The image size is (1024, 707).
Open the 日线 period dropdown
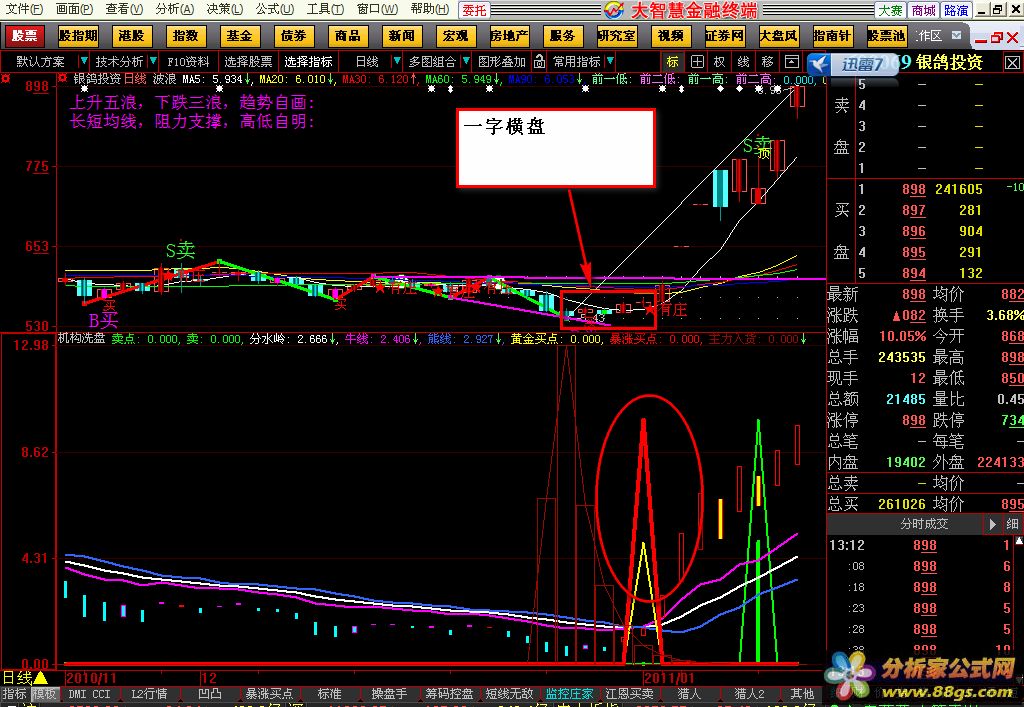(x=396, y=61)
